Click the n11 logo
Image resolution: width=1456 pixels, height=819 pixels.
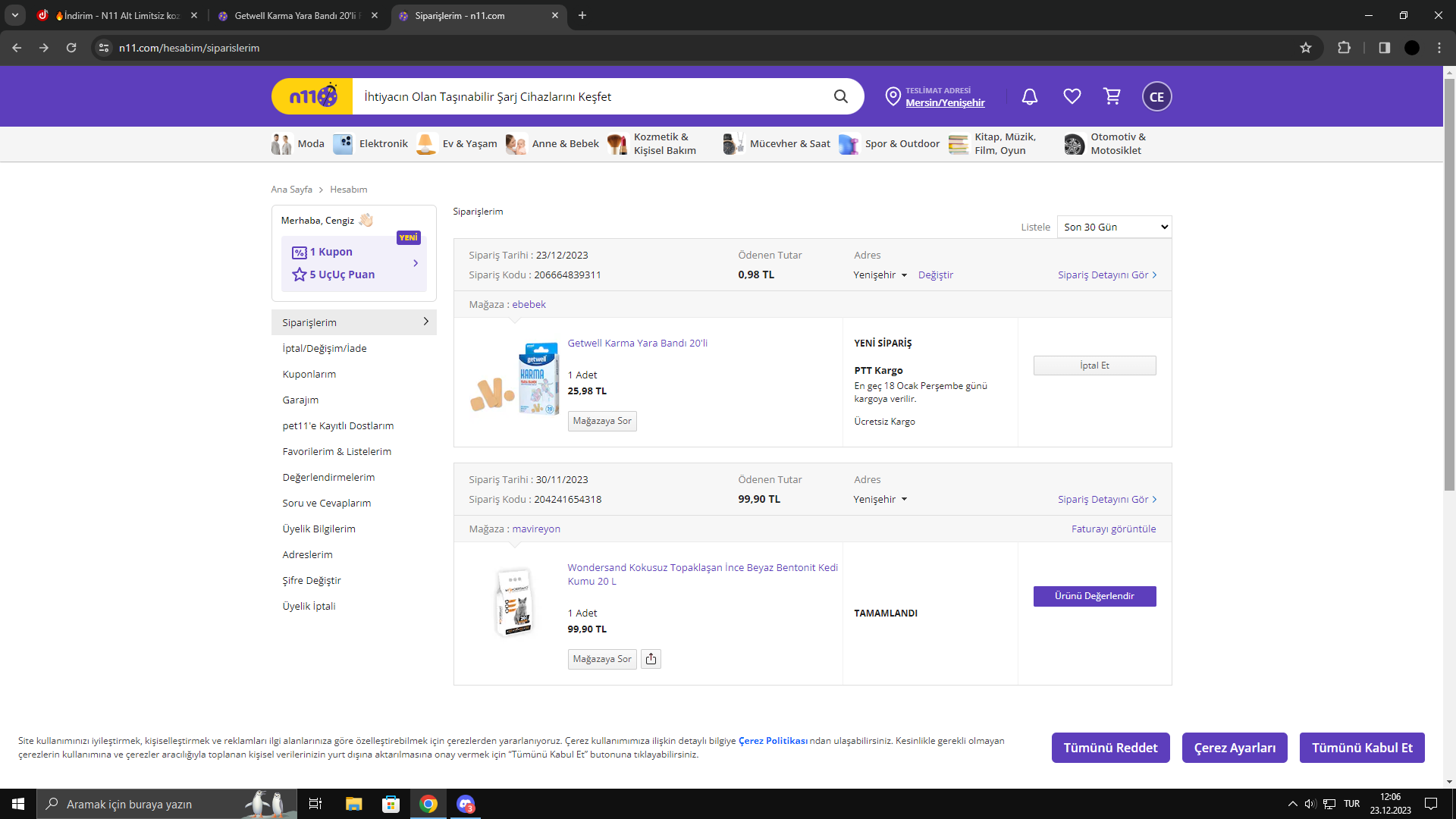[312, 96]
